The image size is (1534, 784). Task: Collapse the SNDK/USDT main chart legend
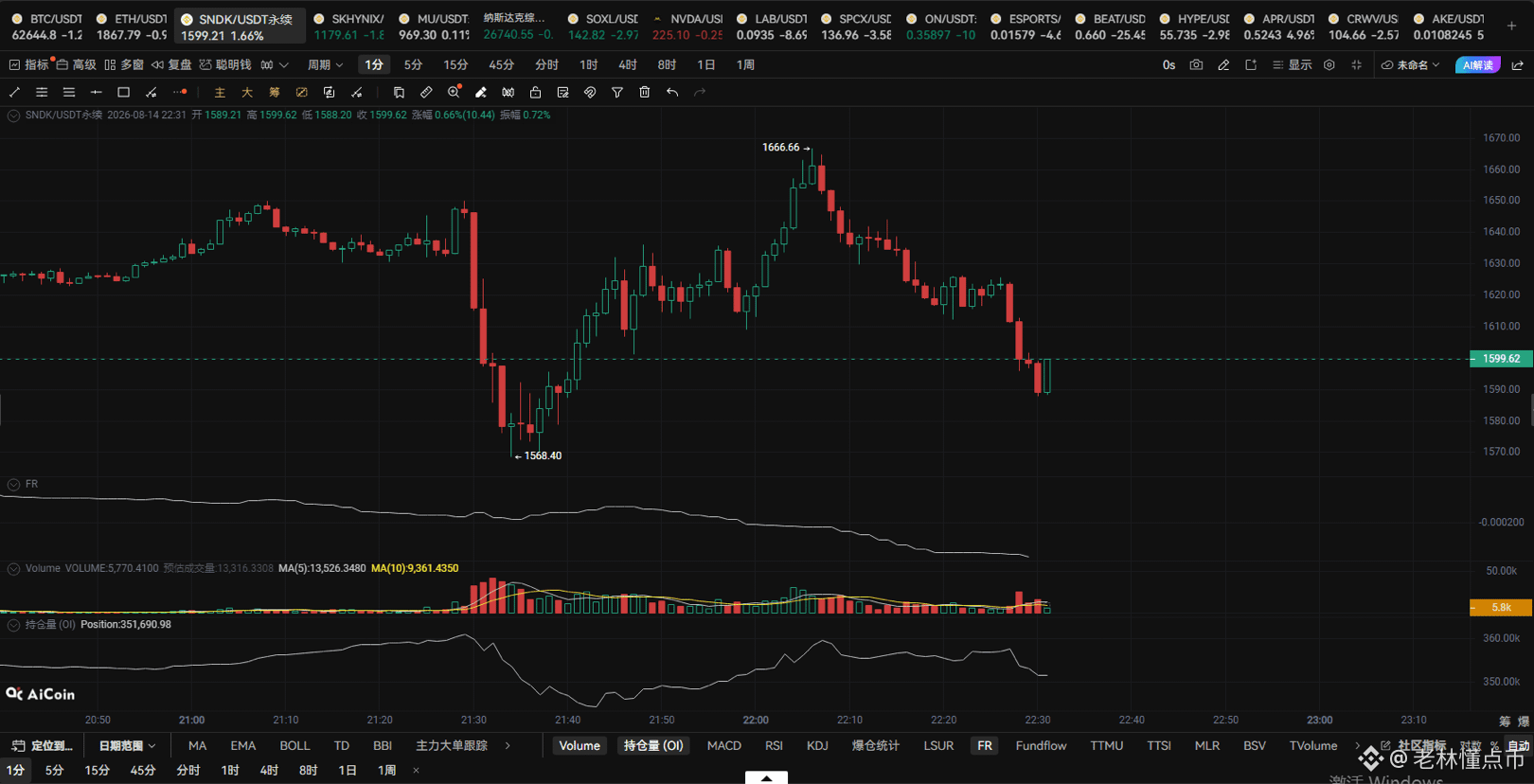[x=14, y=116]
